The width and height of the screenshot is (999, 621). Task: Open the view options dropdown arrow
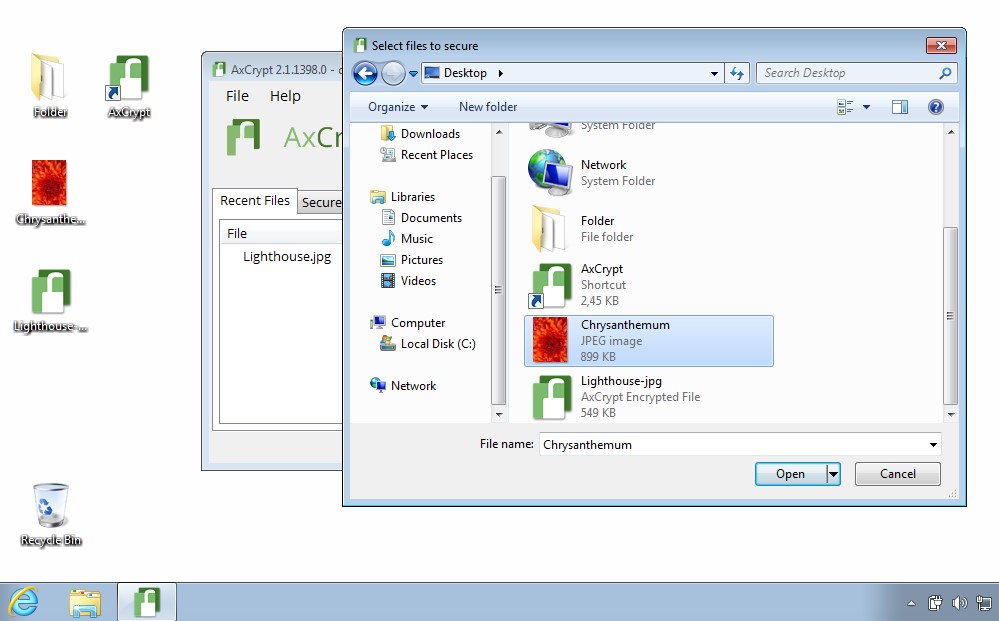point(866,107)
